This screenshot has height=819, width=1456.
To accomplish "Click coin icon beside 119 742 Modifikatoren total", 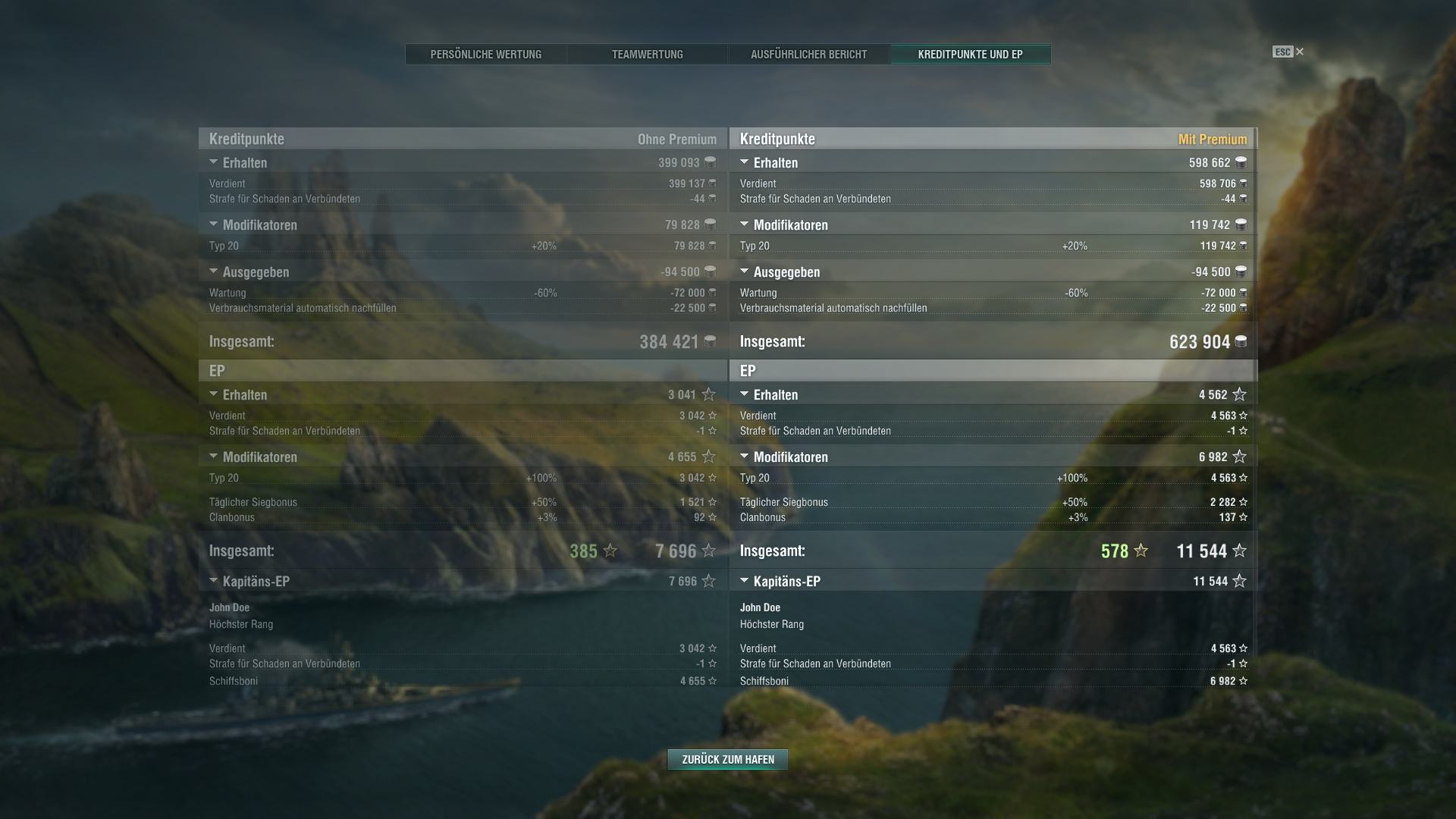I will click(1241, 224).
